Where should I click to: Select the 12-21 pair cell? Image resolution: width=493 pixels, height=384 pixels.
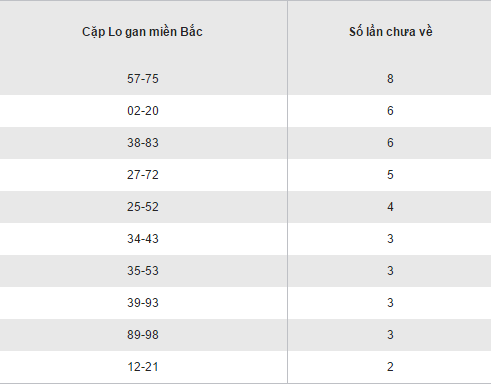pyautogui.click(x=143, y=367)
